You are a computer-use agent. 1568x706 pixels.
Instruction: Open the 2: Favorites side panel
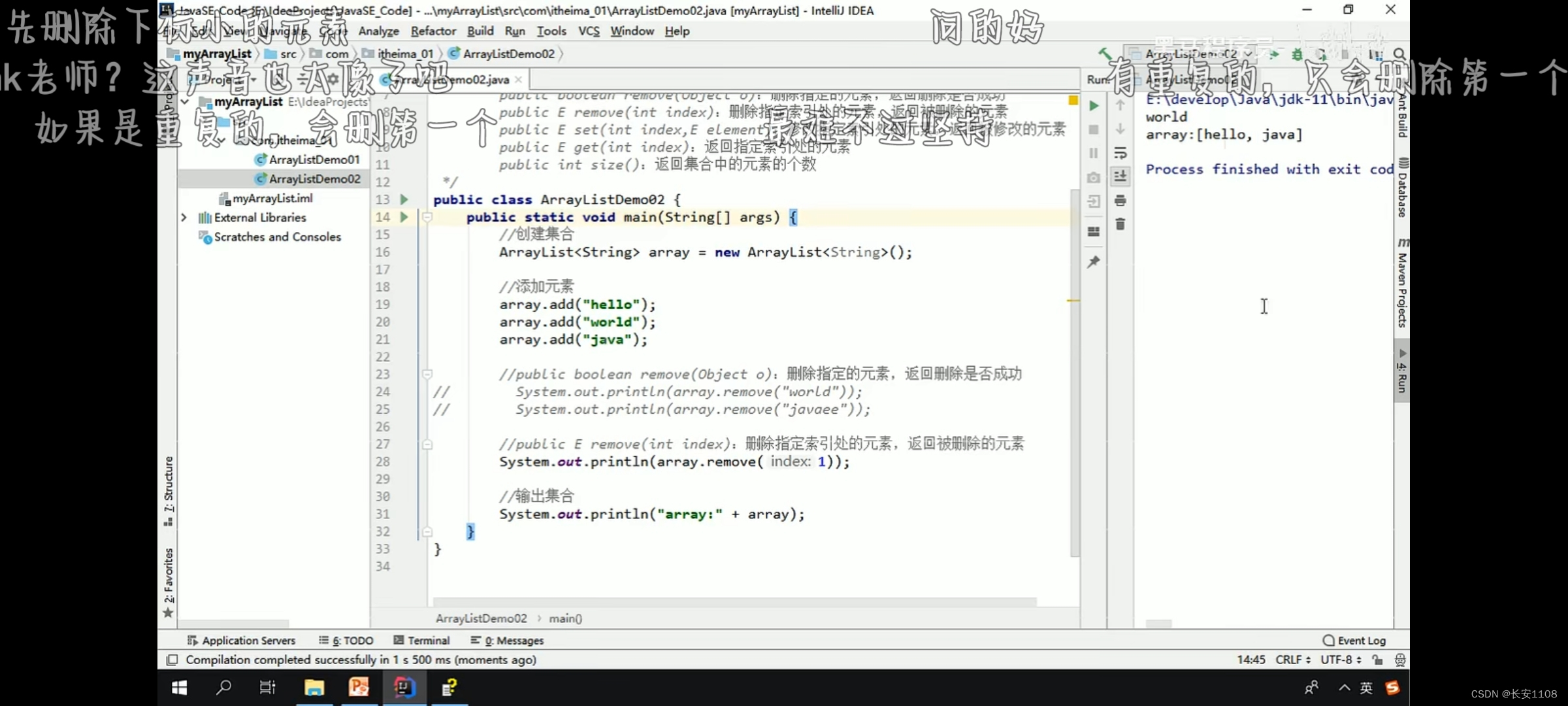coord(169,582)
